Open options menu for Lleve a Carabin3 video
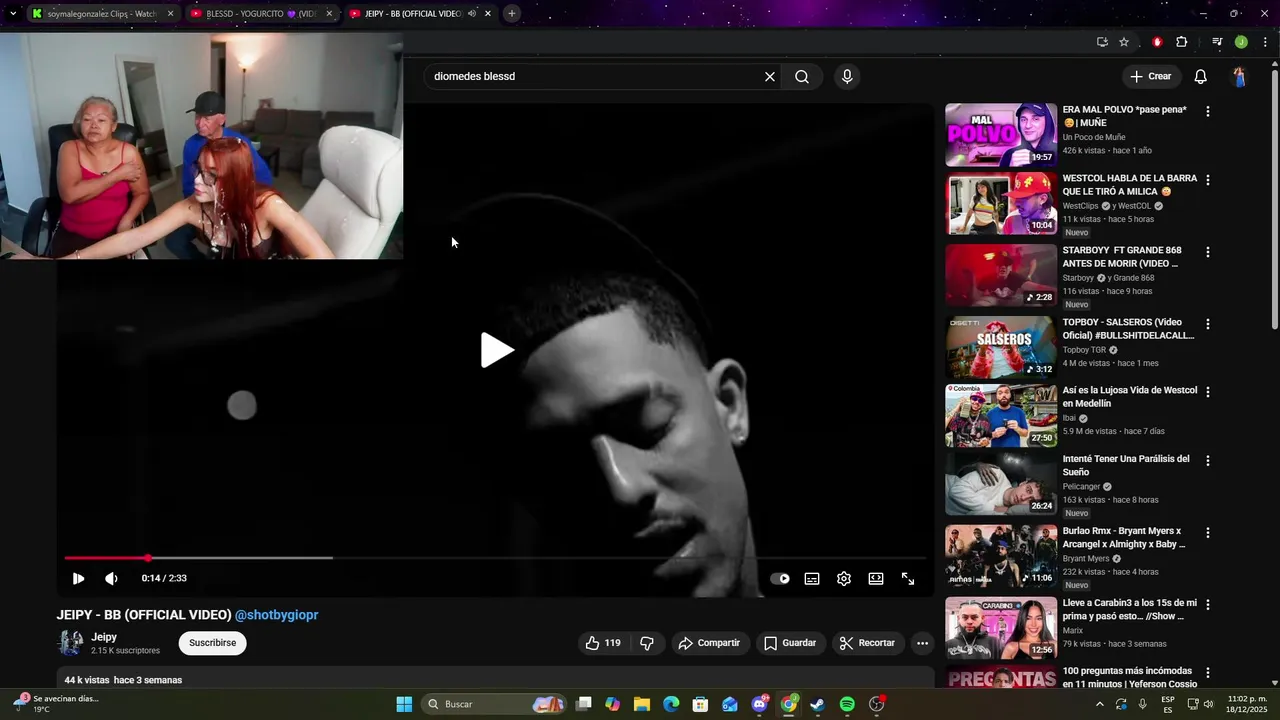 click(1207, 605)
